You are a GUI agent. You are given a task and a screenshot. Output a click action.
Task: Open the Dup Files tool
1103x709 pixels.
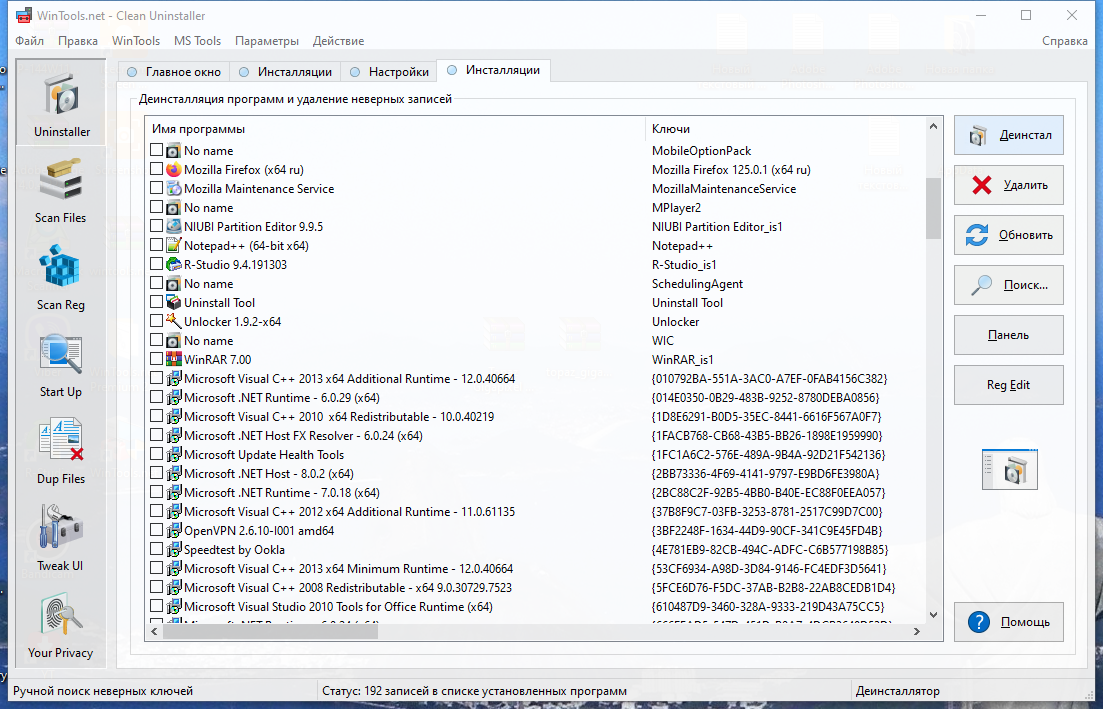click(x=61, y=451)
